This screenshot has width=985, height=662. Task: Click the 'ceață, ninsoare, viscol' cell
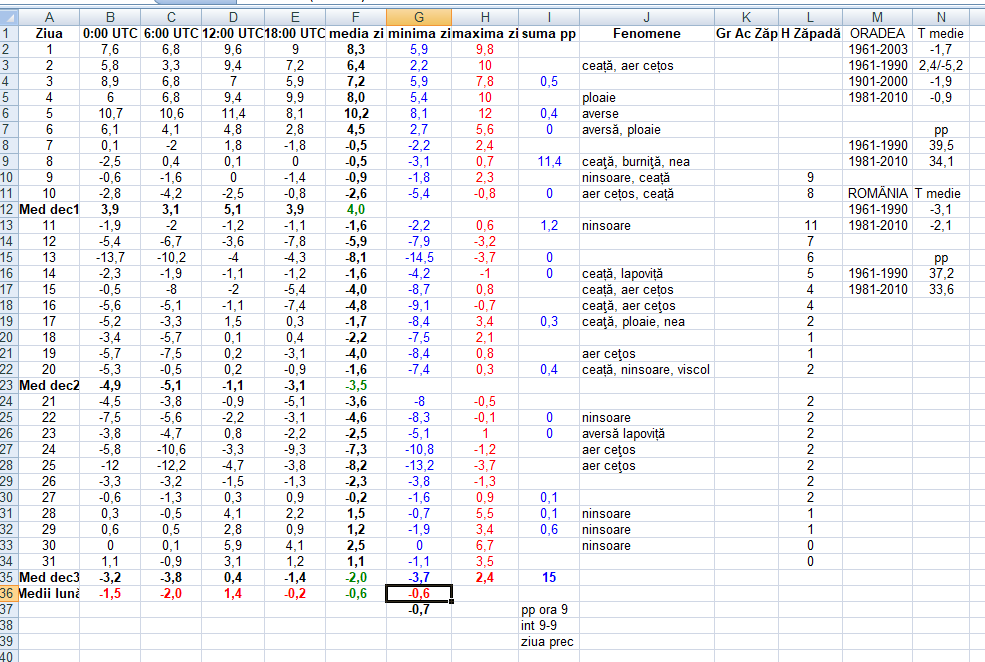click(646, 370)
